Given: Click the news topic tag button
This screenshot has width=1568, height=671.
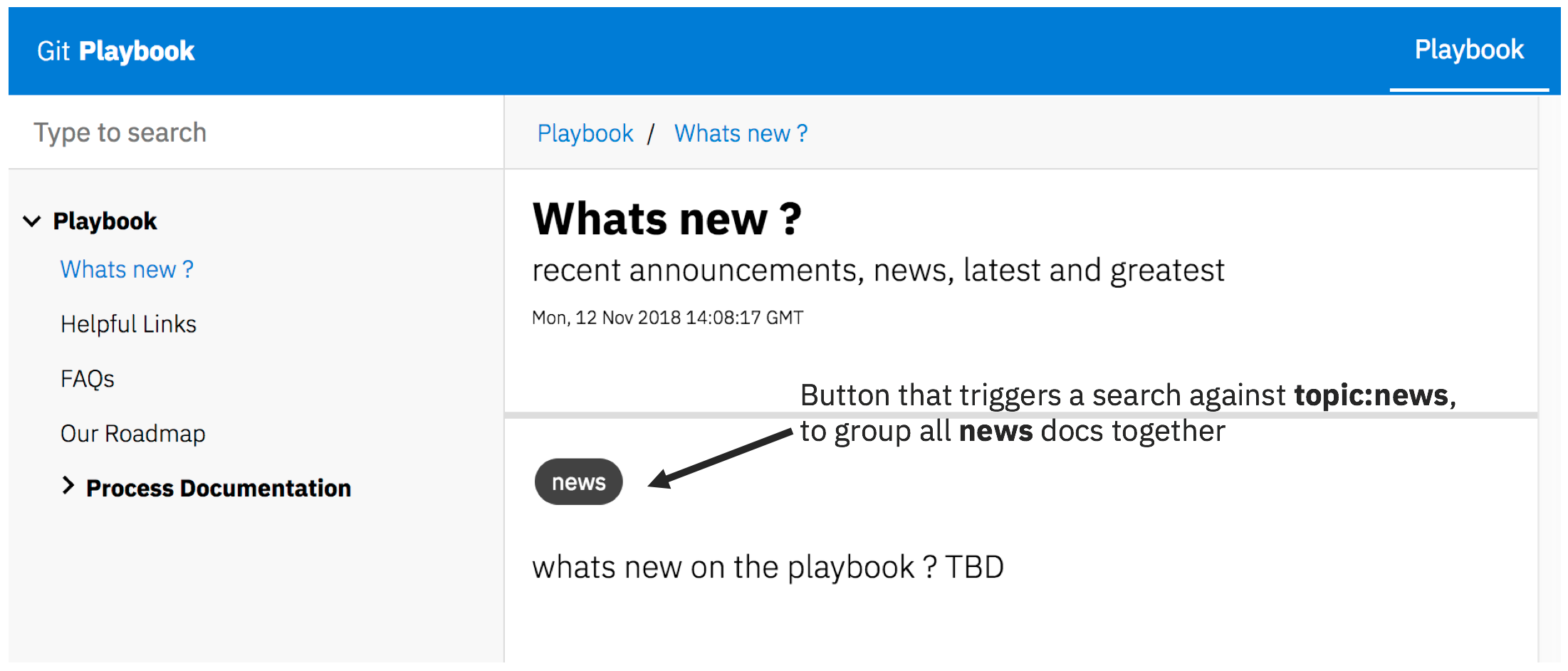Looking at the screenshot, I should tap(578, 482).
